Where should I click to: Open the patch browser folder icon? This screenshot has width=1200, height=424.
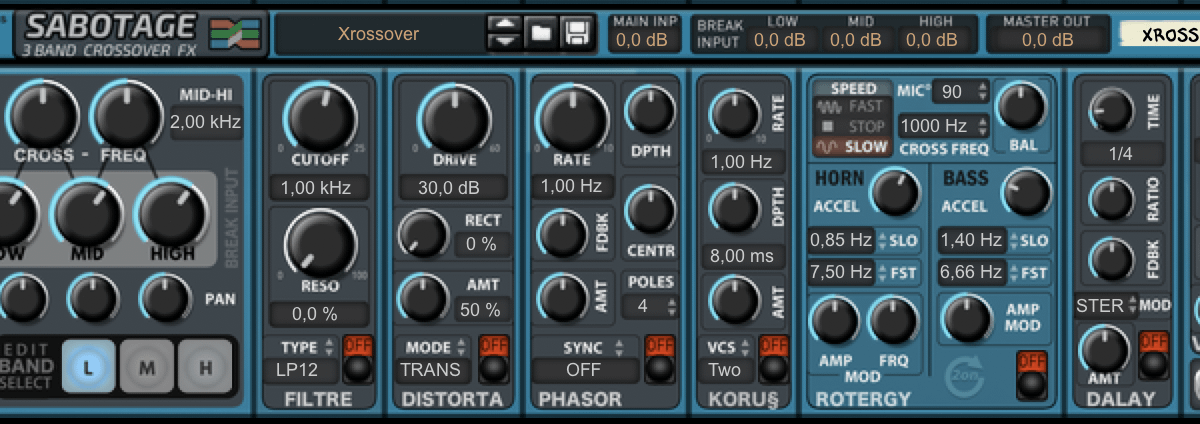[x=541, y=33]
